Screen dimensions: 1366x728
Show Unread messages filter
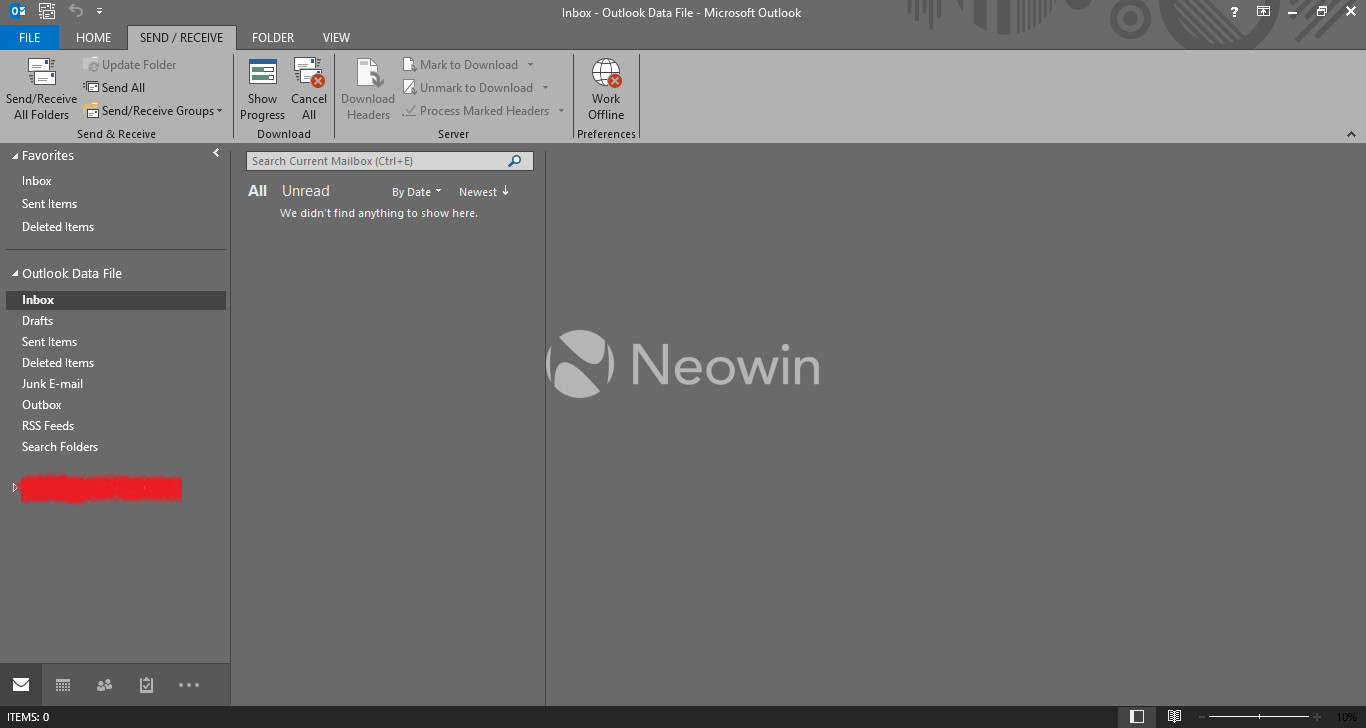tap(305, 191)
